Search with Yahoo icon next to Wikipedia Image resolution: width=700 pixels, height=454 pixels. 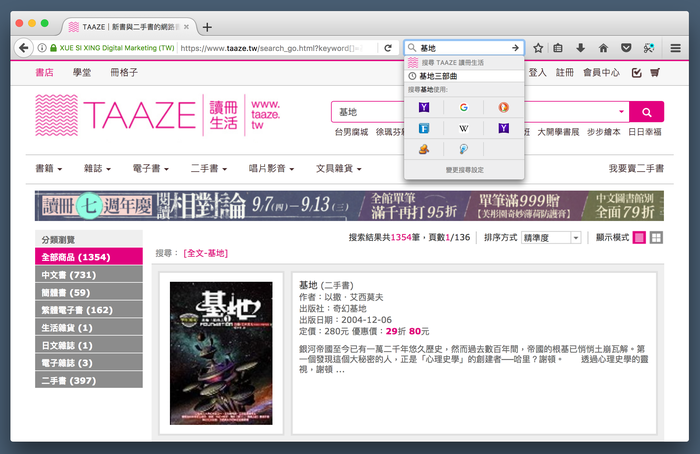point(504,129)
